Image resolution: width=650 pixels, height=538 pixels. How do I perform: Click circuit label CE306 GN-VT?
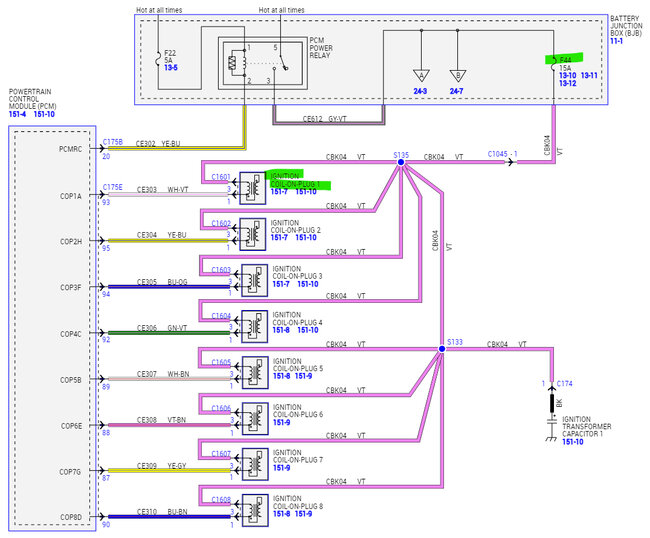click(162, 328)
